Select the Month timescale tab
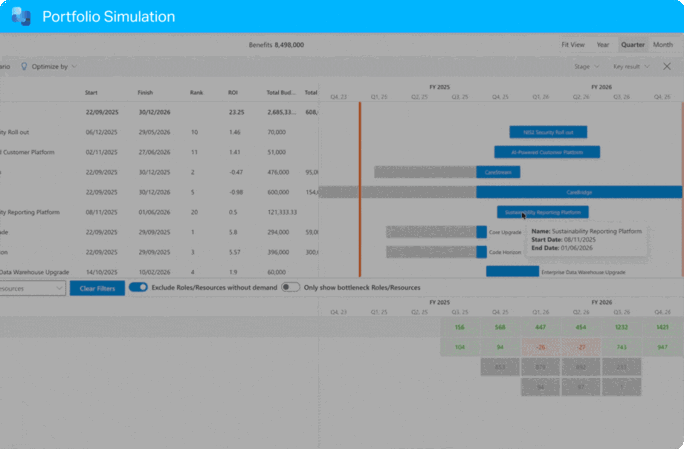684x449 pixels. [x=663, y=45]
